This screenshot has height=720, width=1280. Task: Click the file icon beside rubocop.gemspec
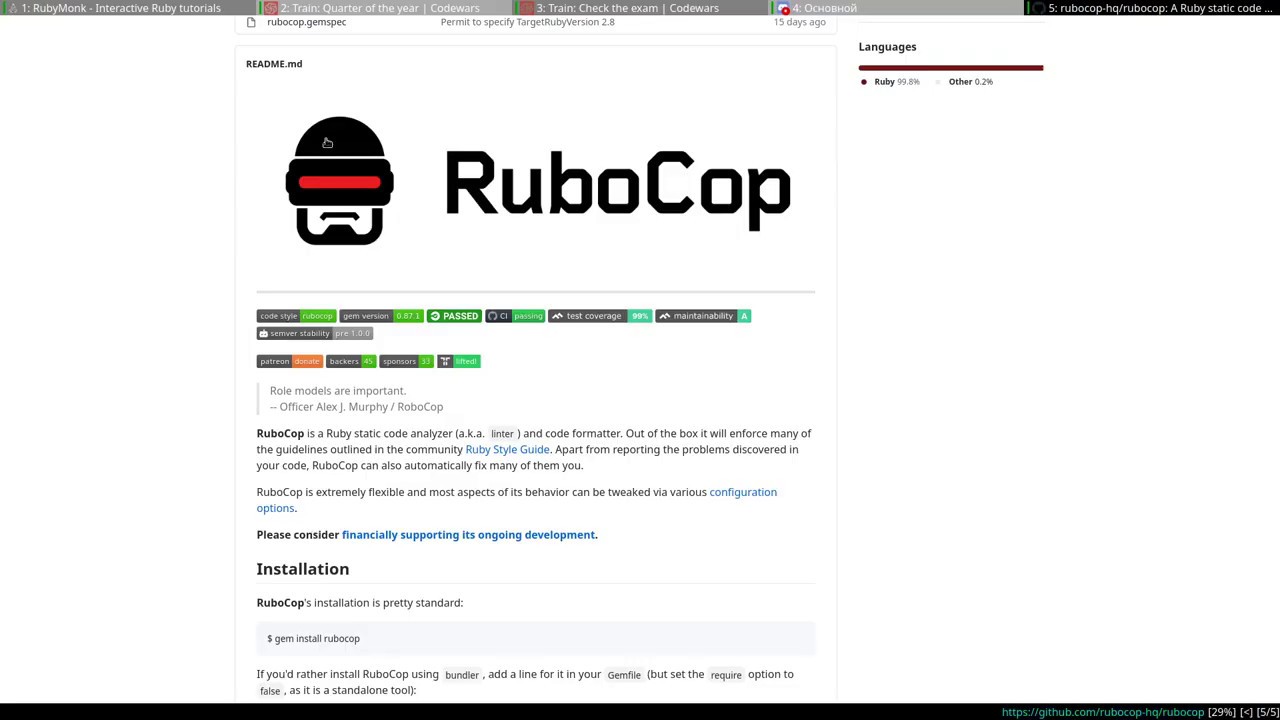pyautogui.click(x=251, y=22)
